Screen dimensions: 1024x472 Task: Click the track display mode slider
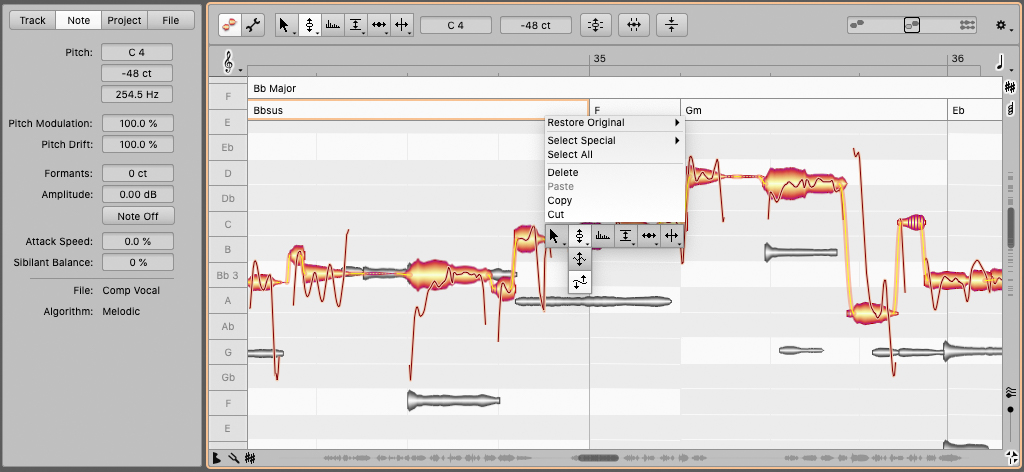(x=911, y=25)
